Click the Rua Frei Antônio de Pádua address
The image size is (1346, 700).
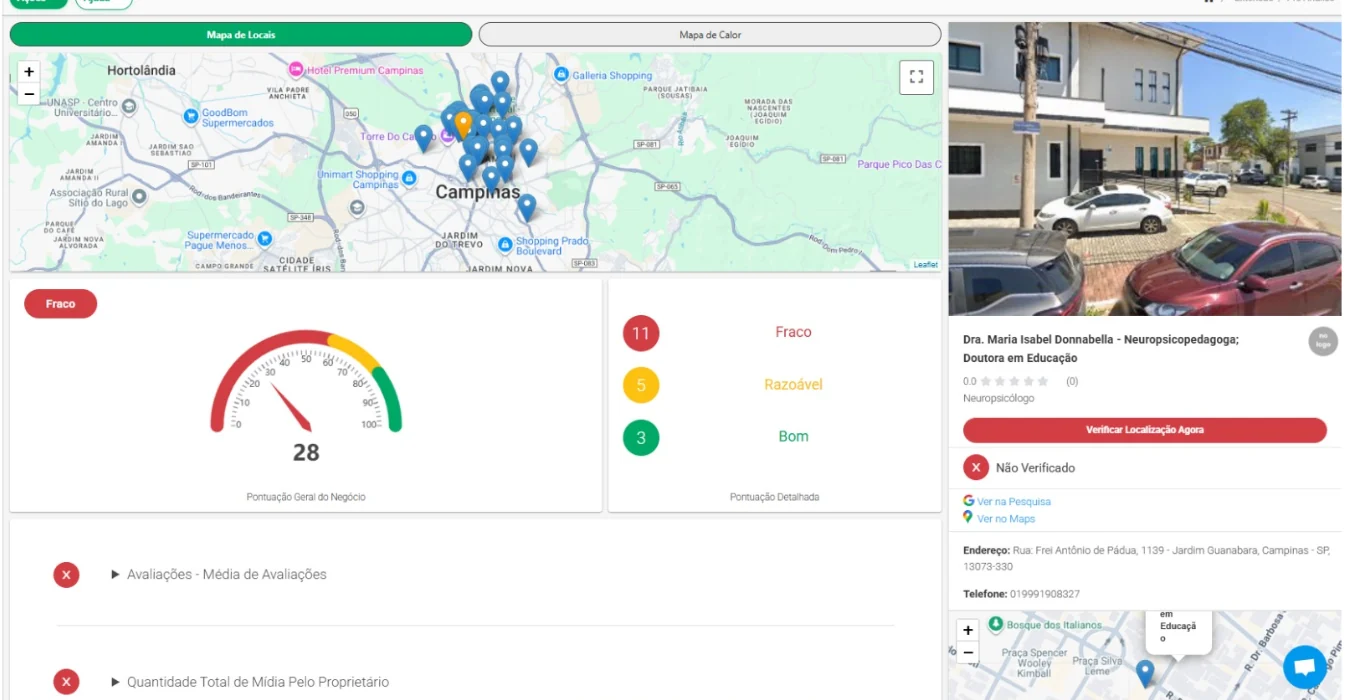(1146, 558)
